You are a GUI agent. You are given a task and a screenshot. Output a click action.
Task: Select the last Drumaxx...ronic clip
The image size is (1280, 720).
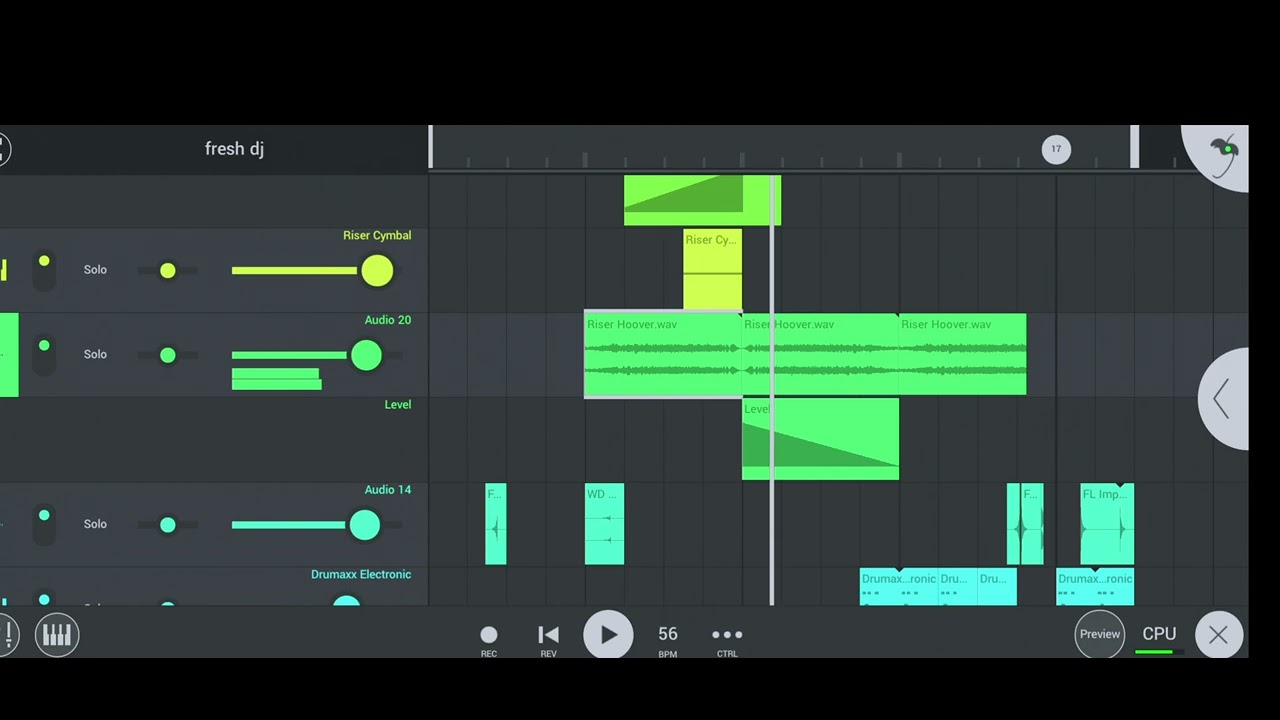coord(1095,587)
